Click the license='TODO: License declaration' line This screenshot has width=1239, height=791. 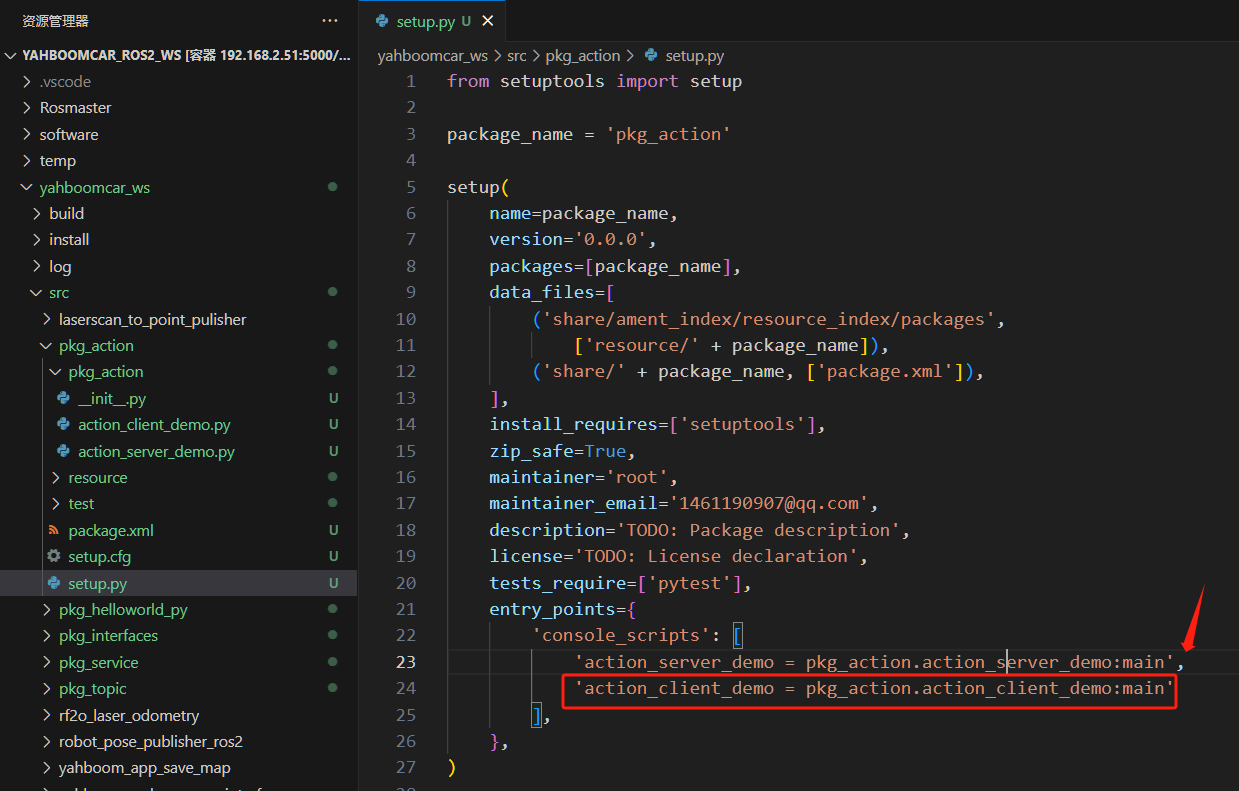coord(678,556)
